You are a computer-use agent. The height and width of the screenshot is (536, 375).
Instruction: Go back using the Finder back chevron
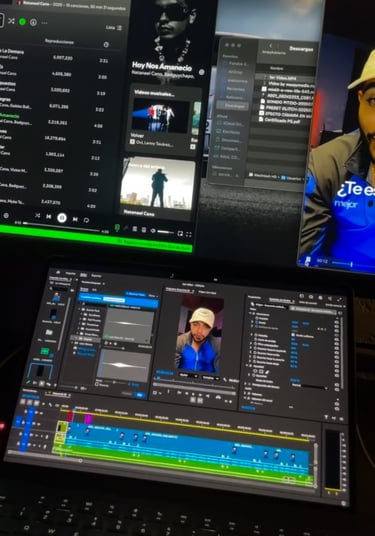point(270,45)
